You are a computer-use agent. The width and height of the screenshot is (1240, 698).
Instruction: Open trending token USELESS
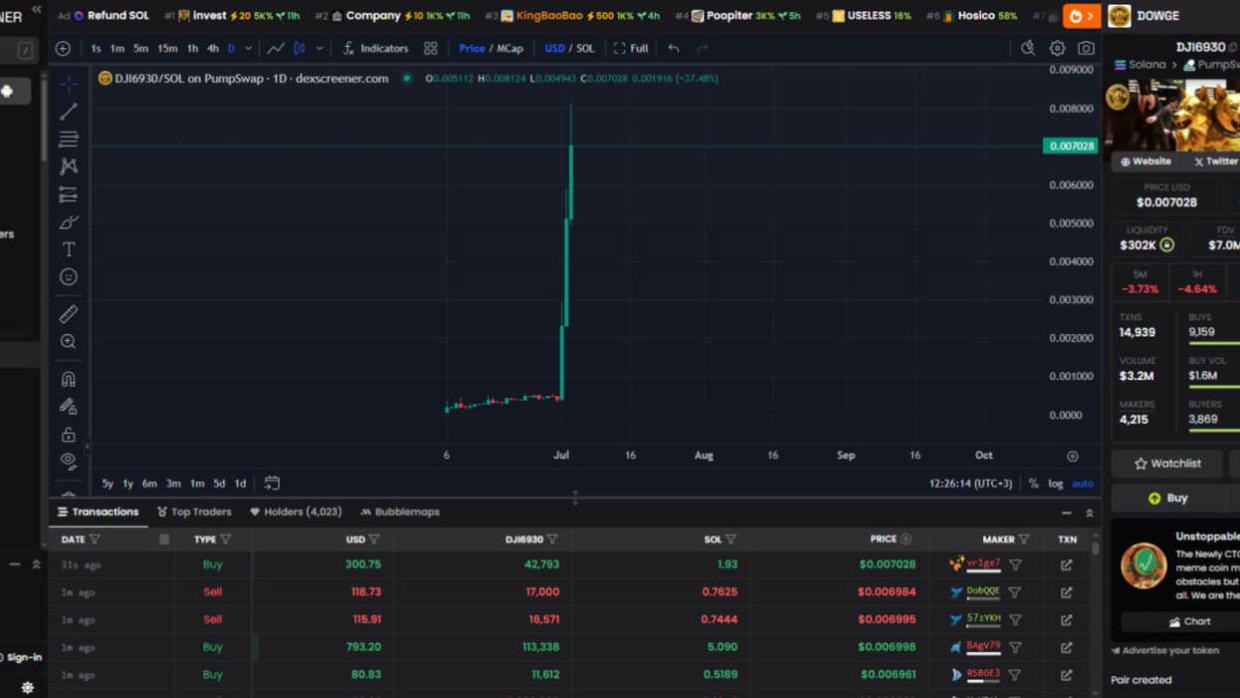coord(863,16)
